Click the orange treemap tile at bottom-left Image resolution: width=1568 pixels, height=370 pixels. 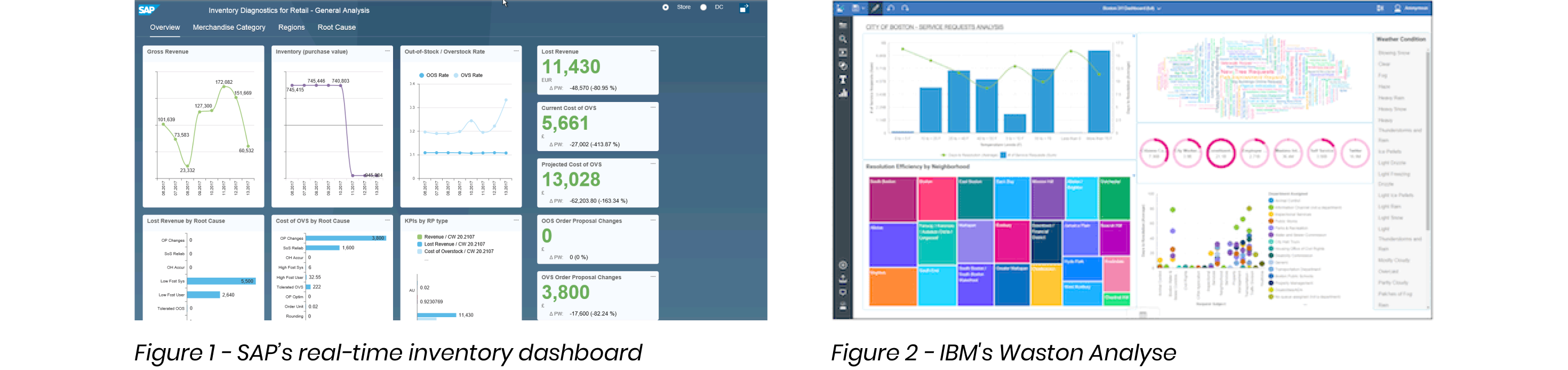[x=892, y=287]
